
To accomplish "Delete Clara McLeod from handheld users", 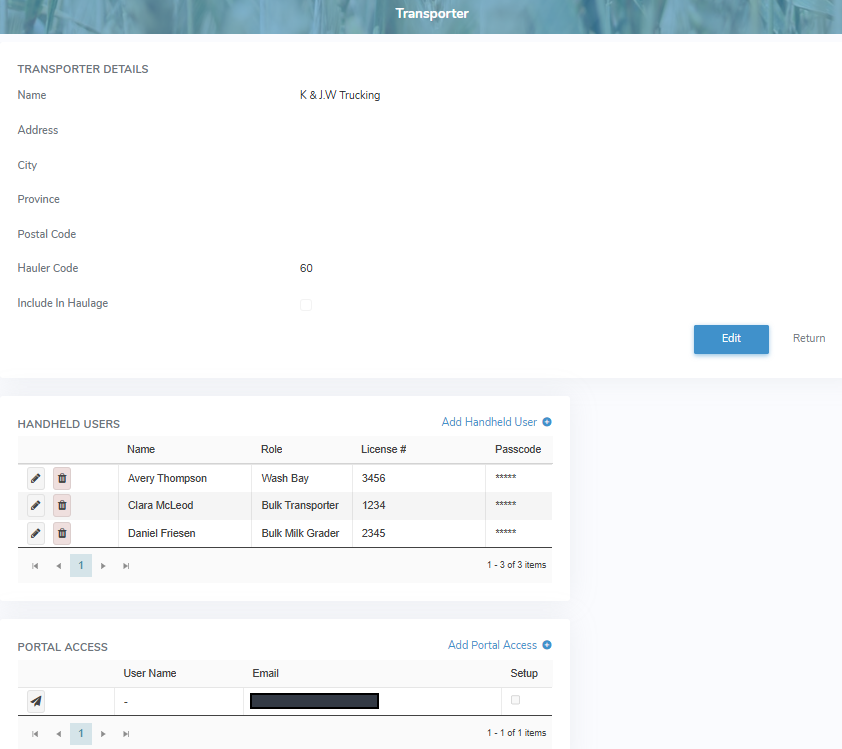I will [62, 505].
